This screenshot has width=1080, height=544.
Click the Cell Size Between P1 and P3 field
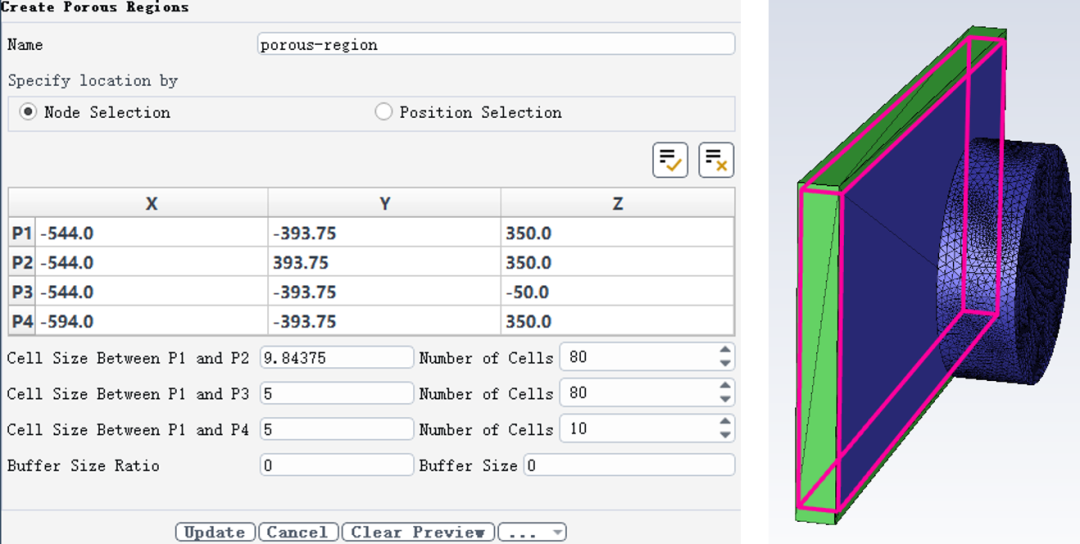pos(336,394)
